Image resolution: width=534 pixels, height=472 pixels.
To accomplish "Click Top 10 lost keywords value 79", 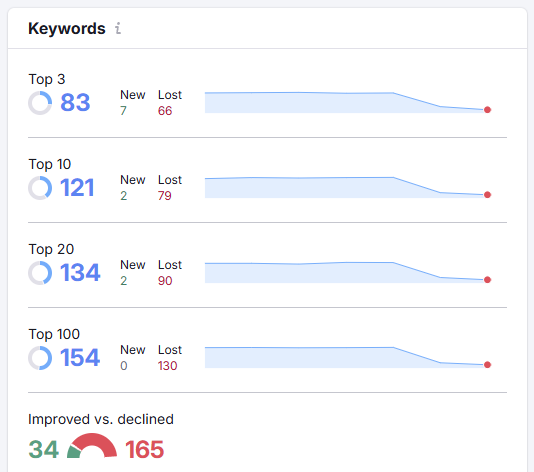I will (164, 196).
